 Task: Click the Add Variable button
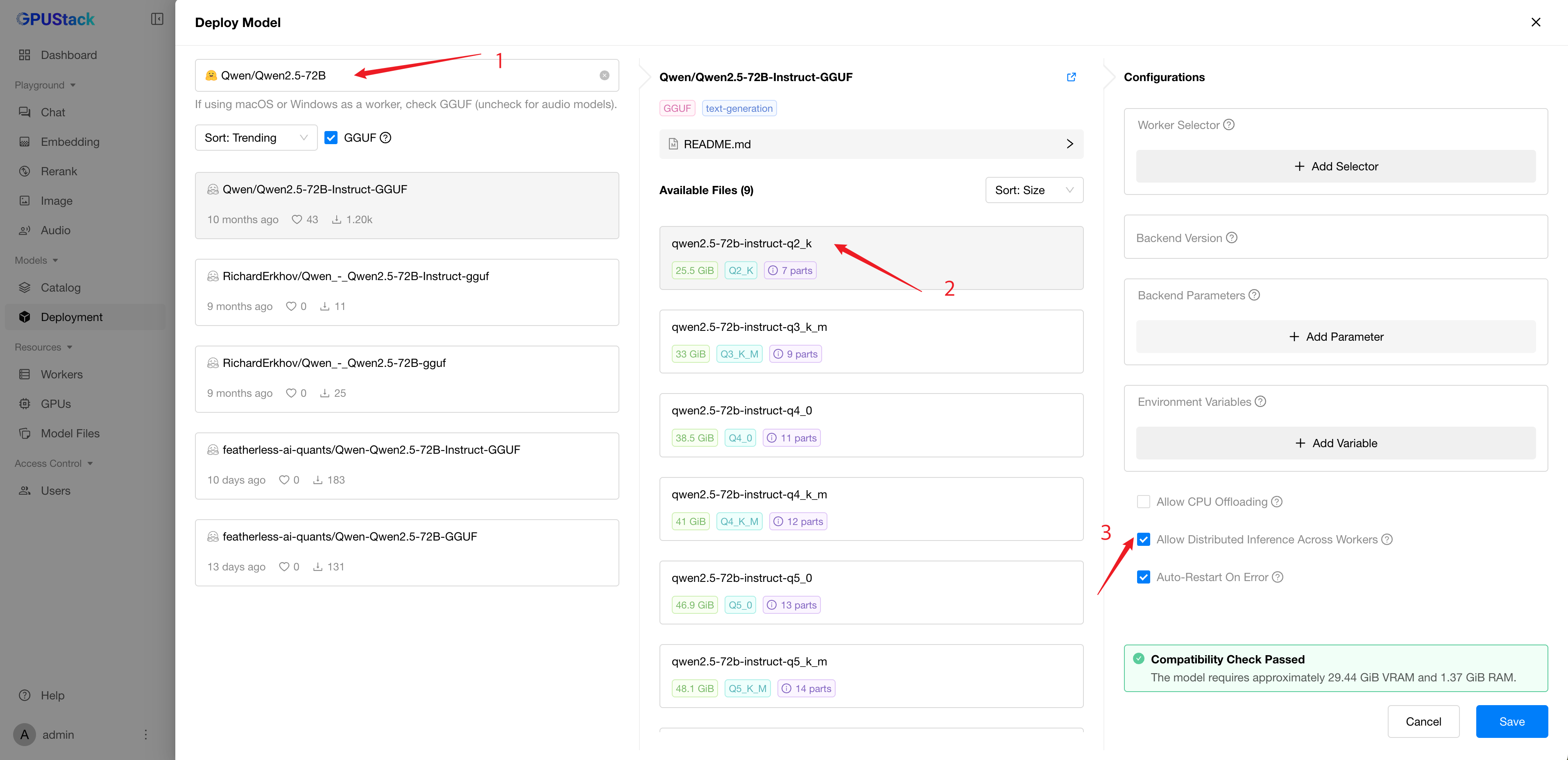[x=1335, y=443]
